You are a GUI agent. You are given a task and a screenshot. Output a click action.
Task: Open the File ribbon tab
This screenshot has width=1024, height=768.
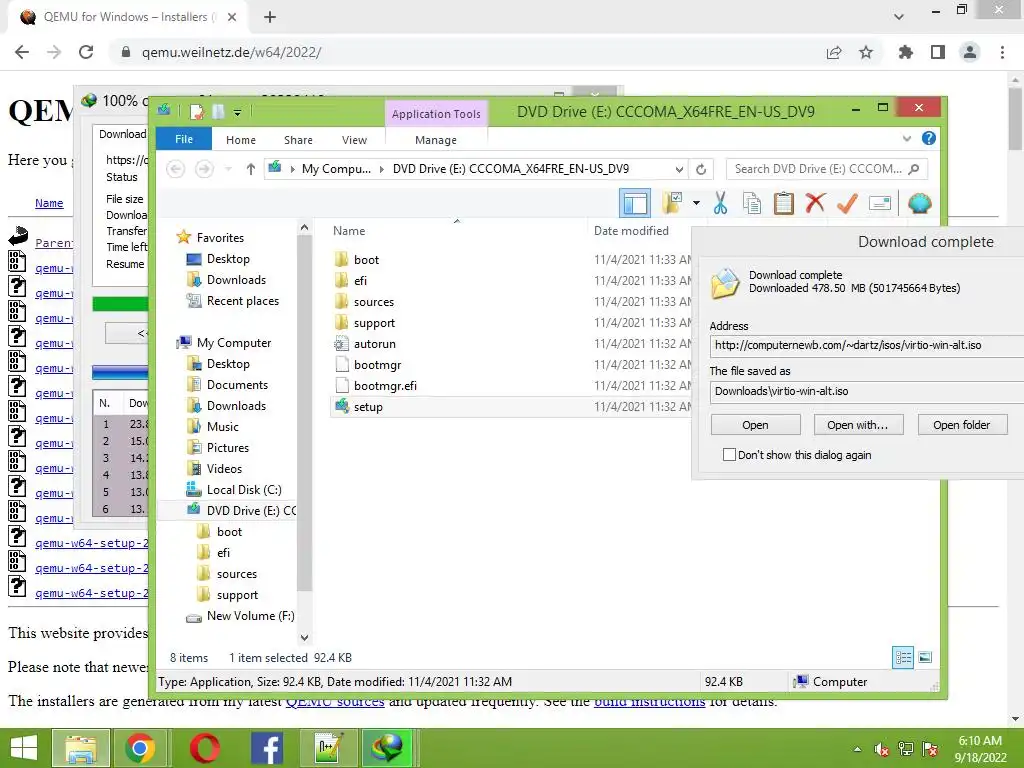[x=184, y=139]
